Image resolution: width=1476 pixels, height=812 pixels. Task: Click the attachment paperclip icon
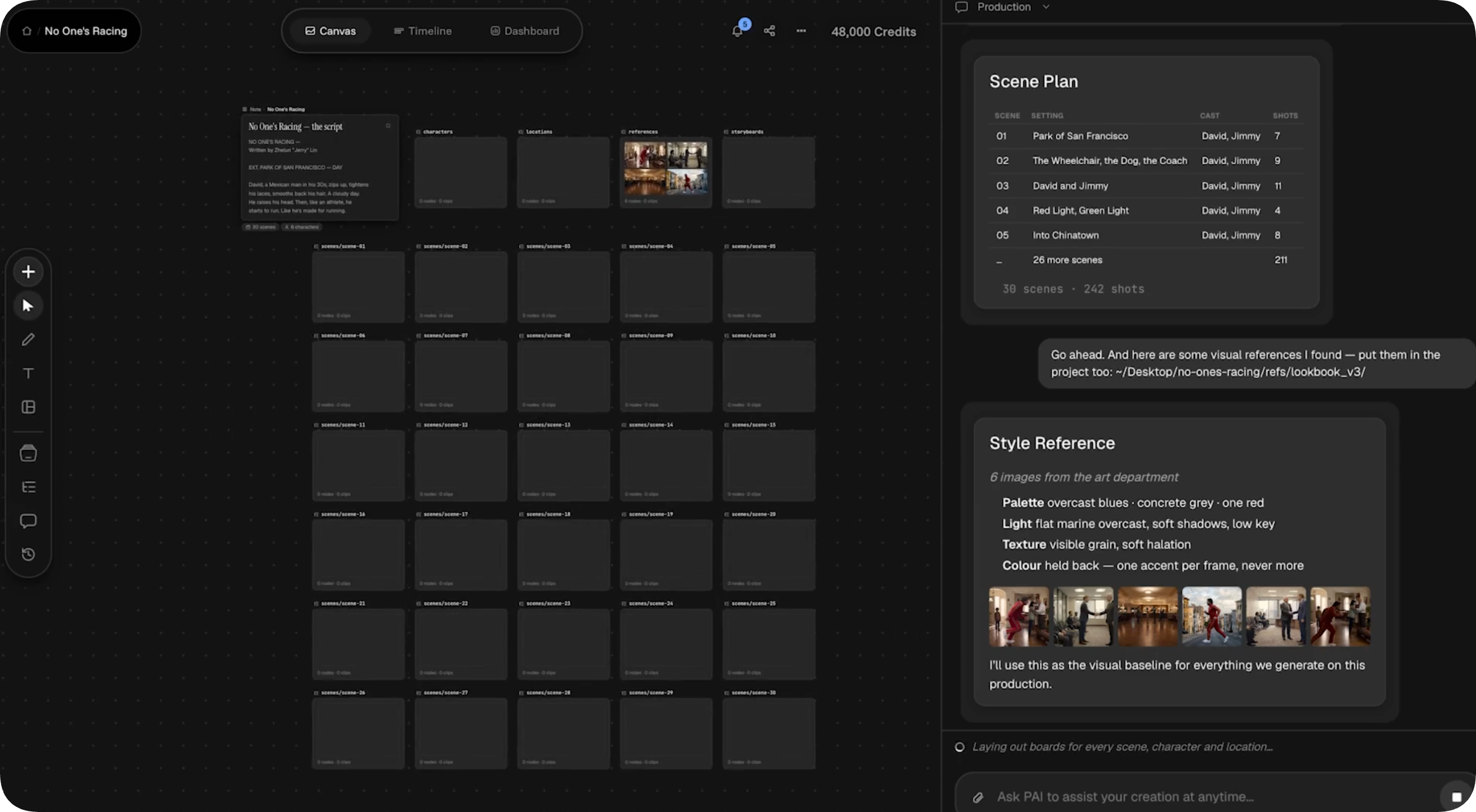pos(978,797)
